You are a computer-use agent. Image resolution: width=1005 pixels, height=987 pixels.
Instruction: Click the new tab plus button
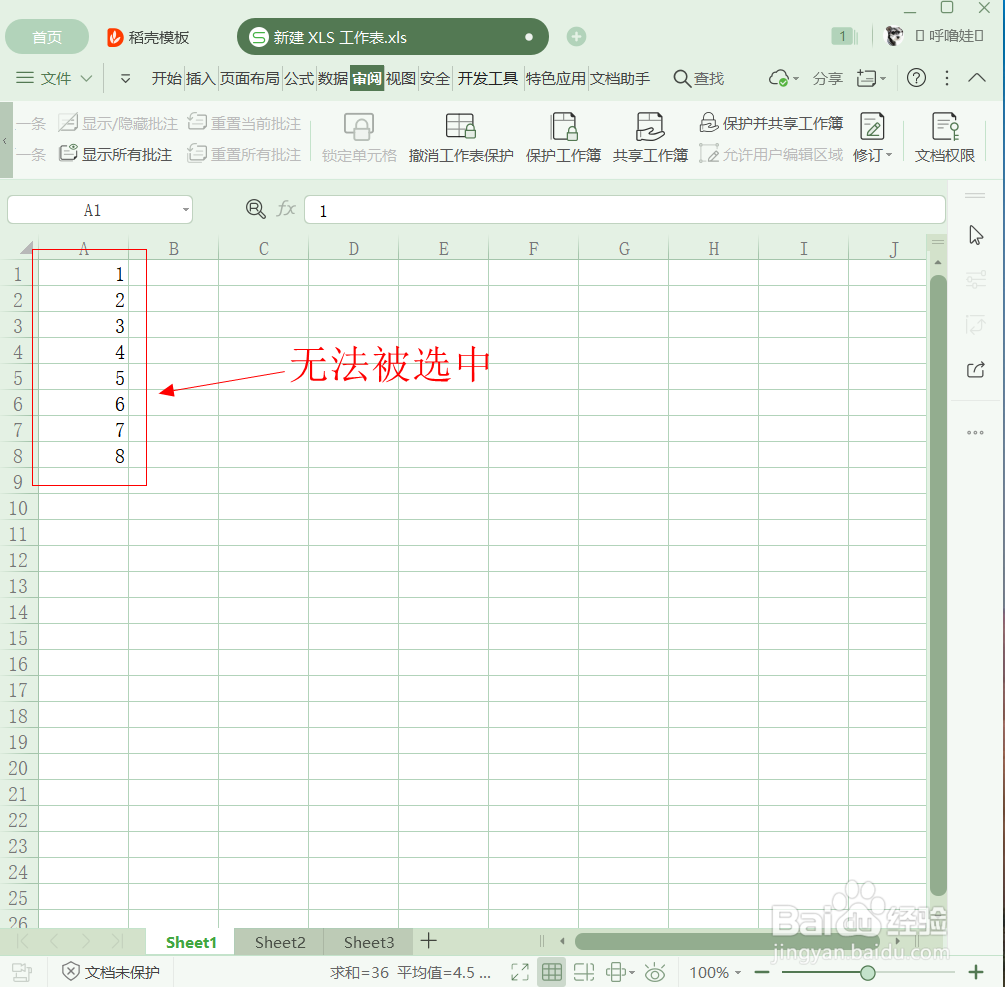[576, 37]
